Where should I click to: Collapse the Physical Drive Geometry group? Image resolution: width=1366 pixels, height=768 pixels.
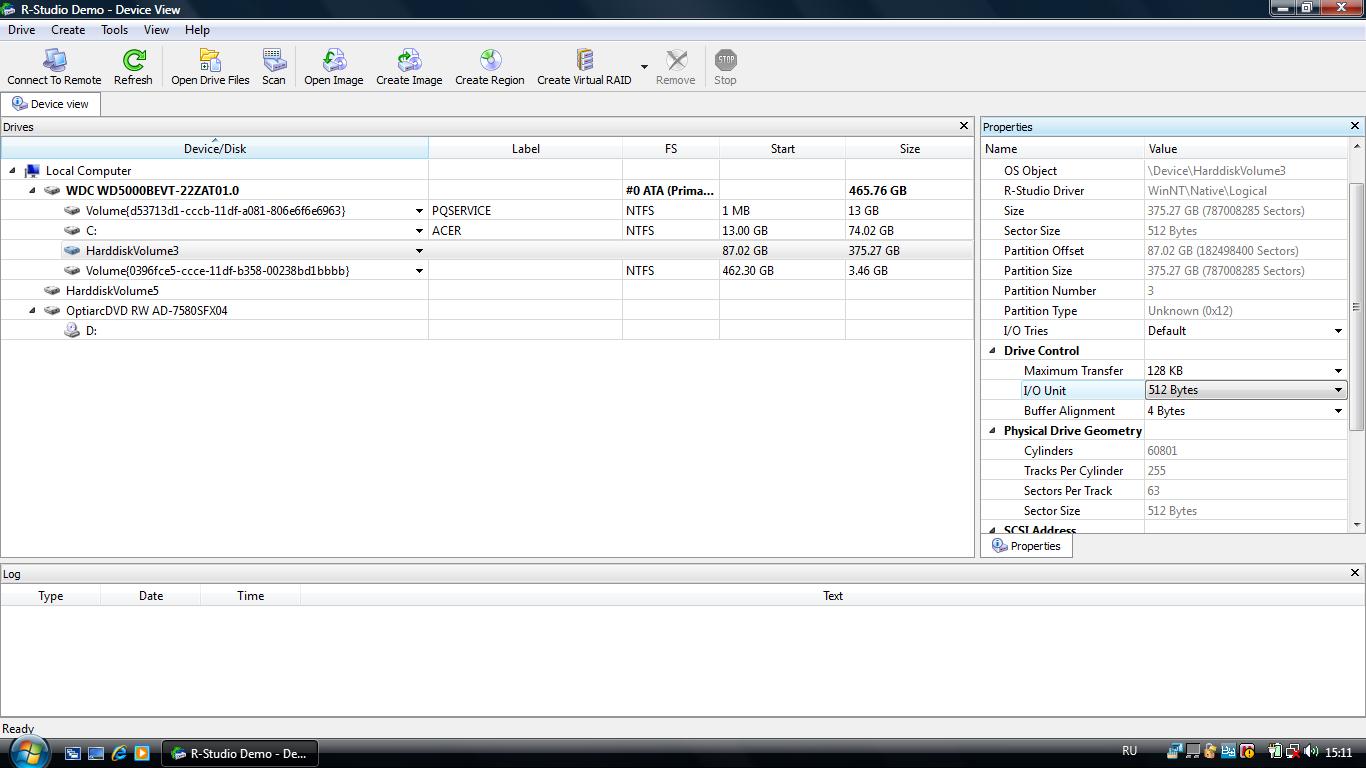point(992,431)
